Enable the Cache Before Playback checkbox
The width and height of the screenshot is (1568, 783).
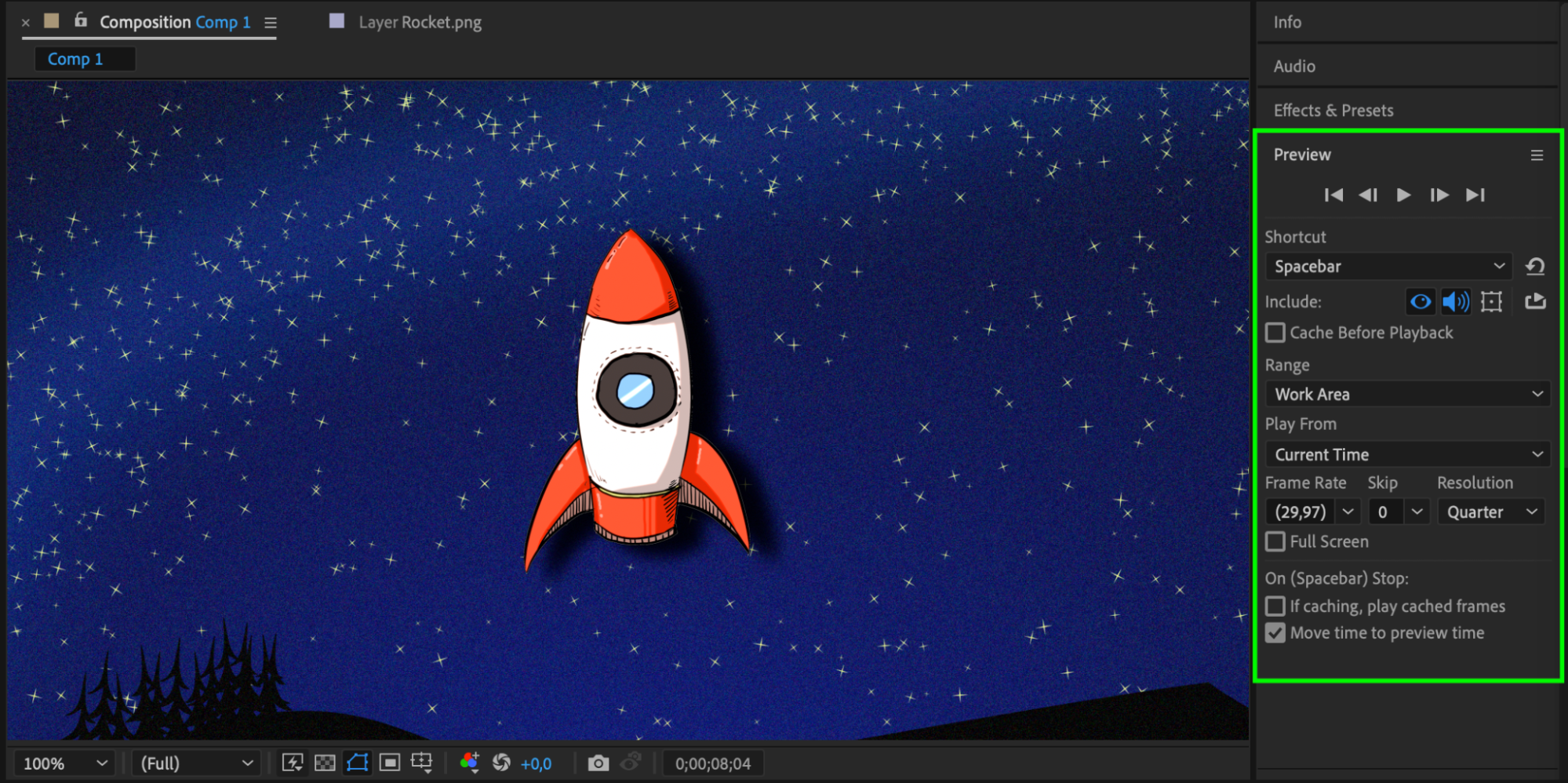tap(1275, 333)
